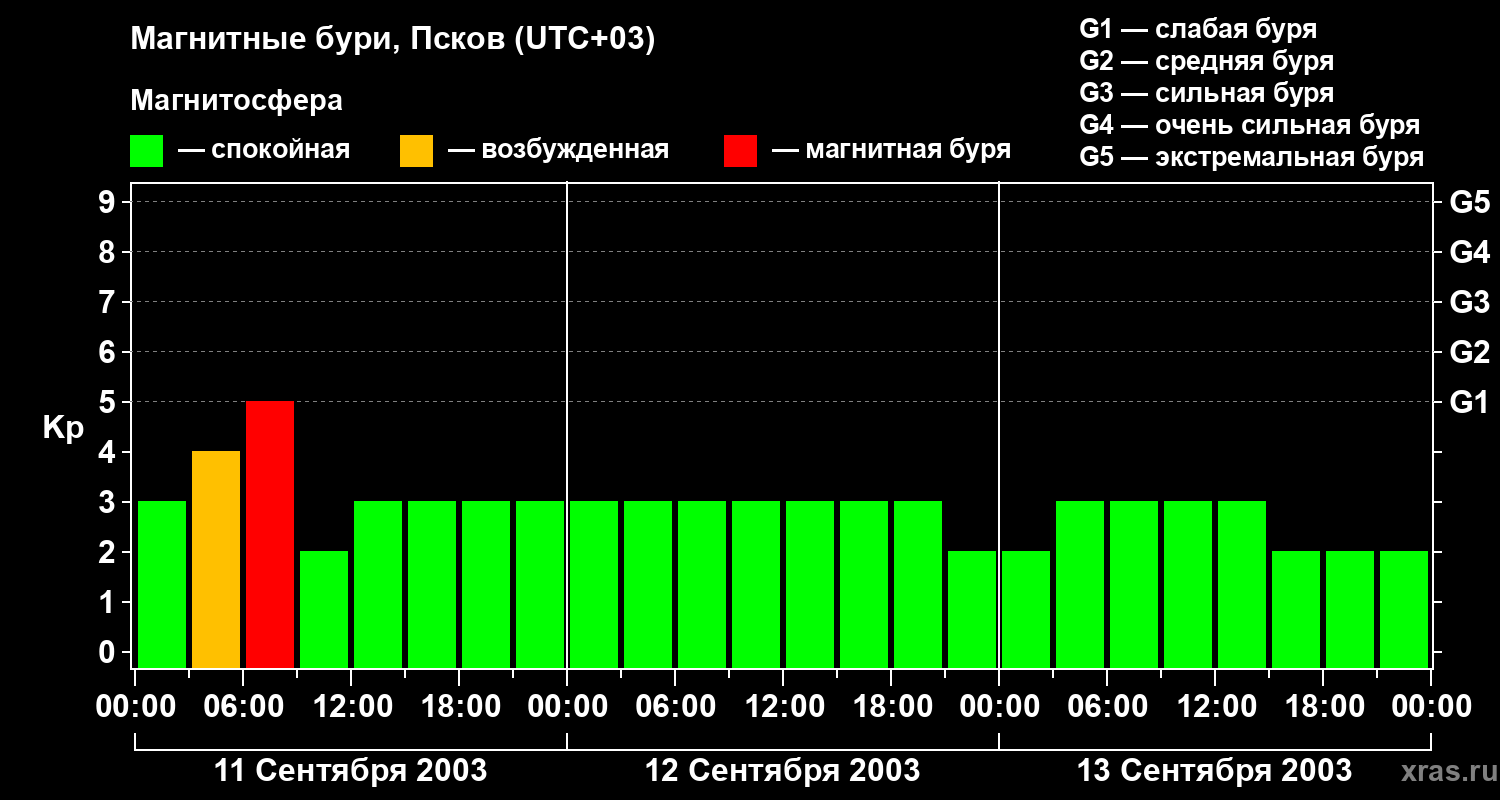The height and width of the screenshot is (800, 1500).
Task: Click the Kp 2 green bar ending 12 September
Action: pos(972,609)
